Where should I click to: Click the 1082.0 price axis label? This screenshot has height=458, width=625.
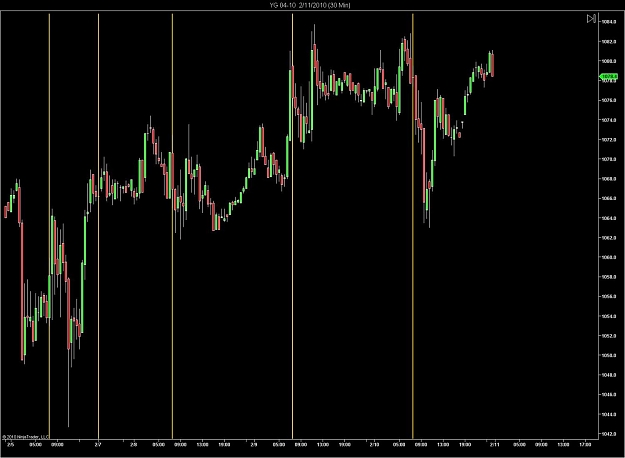coord(609,41)
